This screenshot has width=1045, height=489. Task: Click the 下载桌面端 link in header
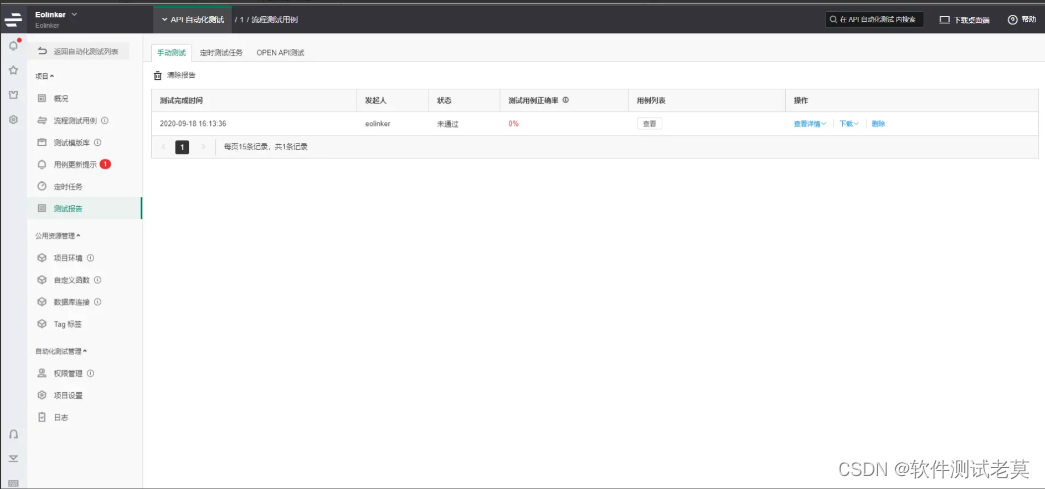[964, 20]
